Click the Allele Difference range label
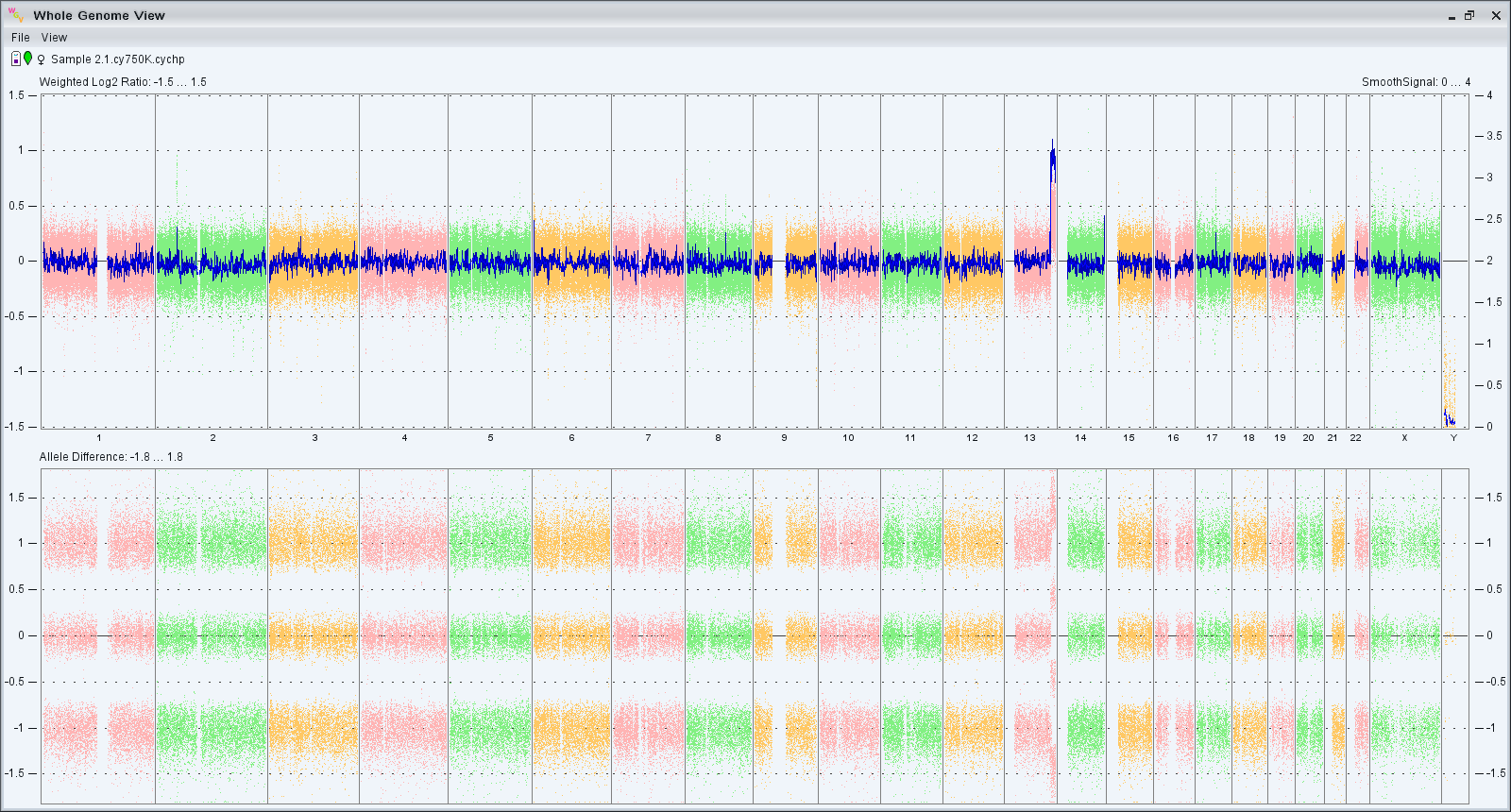 click(111, 457)
